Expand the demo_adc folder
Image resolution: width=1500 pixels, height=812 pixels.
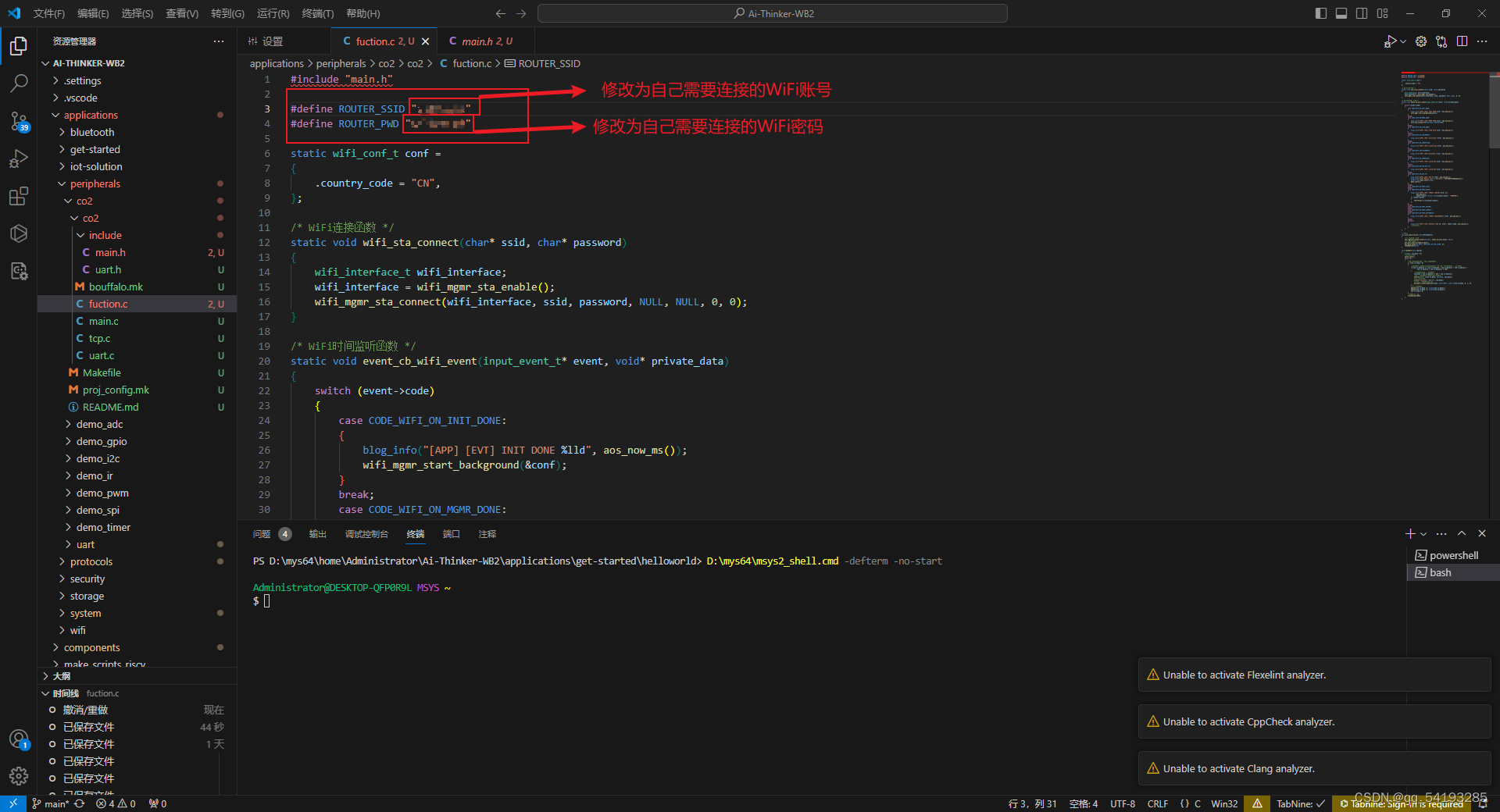[x=99, y=424]
